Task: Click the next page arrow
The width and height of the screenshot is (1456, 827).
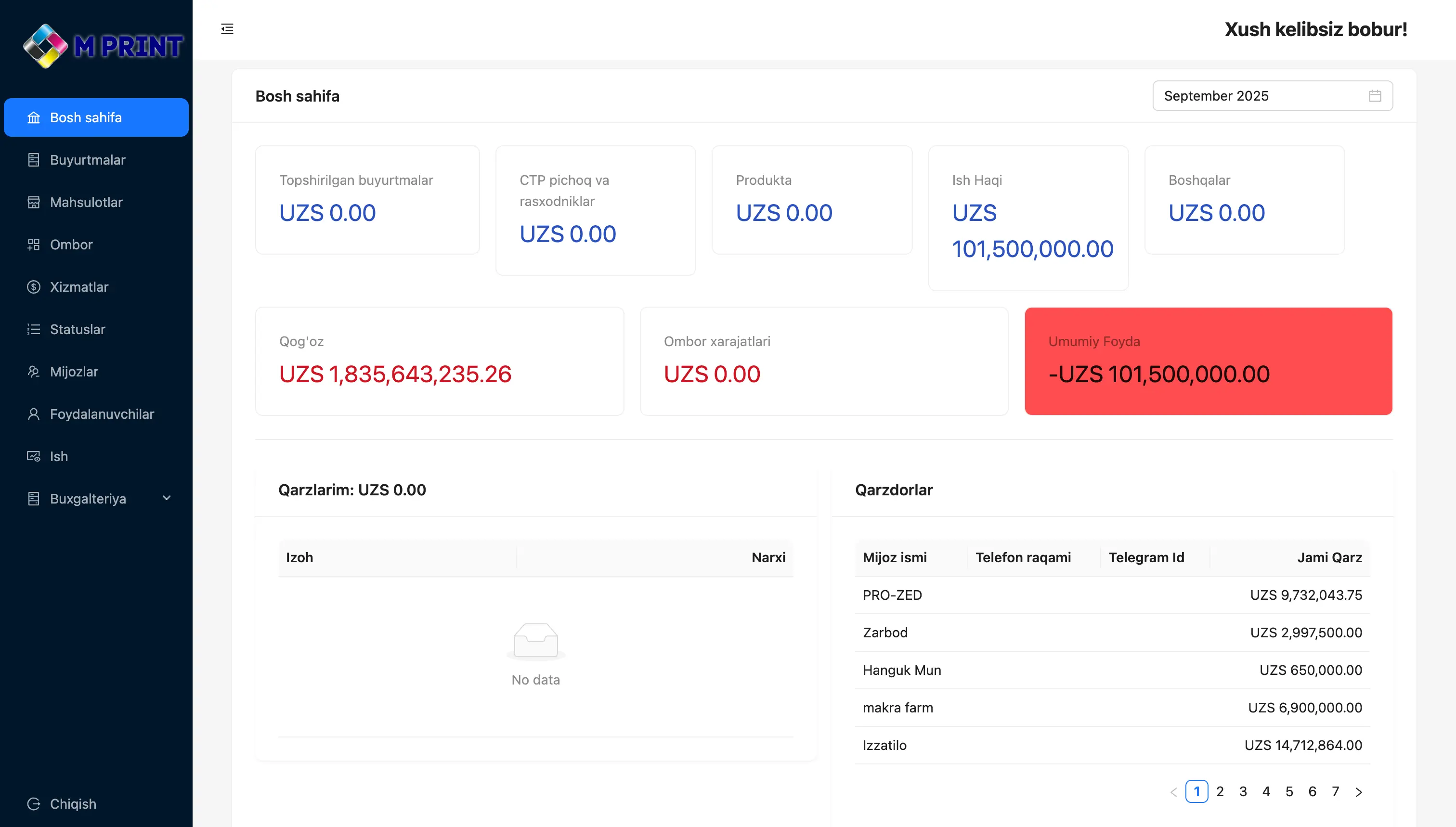Action: point(1359,791)
